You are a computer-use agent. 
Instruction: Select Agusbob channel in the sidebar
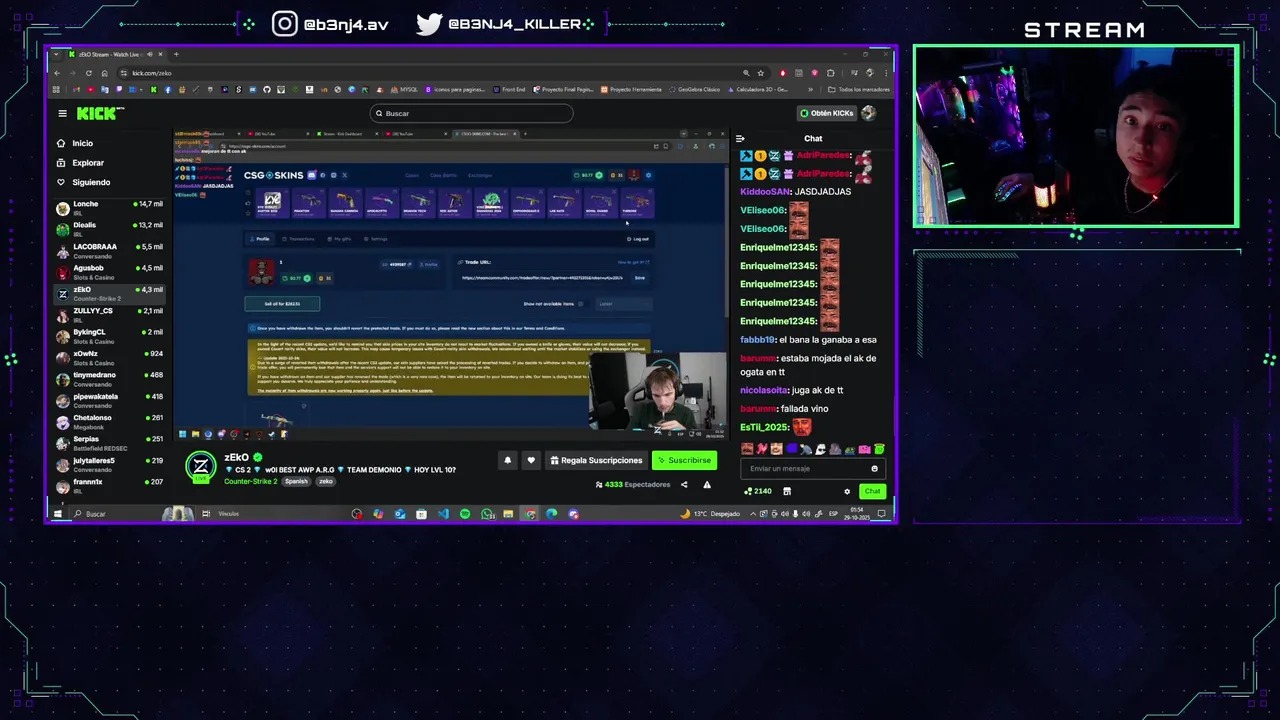pyautogui.click(x=109, y=272)
